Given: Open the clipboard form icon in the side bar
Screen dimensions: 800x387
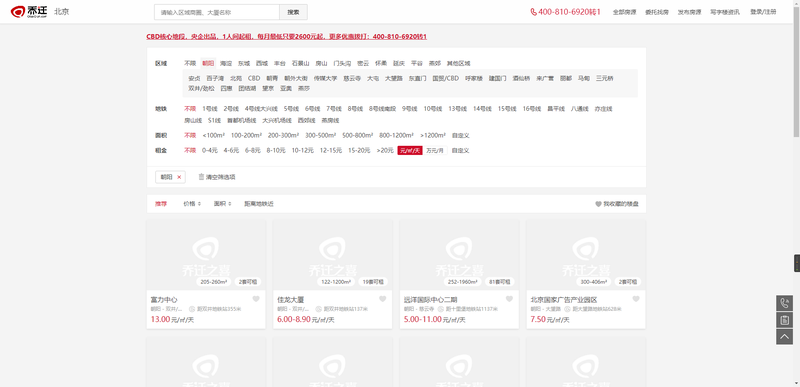Looking at the screenshot, I should [x=785, y=320].
